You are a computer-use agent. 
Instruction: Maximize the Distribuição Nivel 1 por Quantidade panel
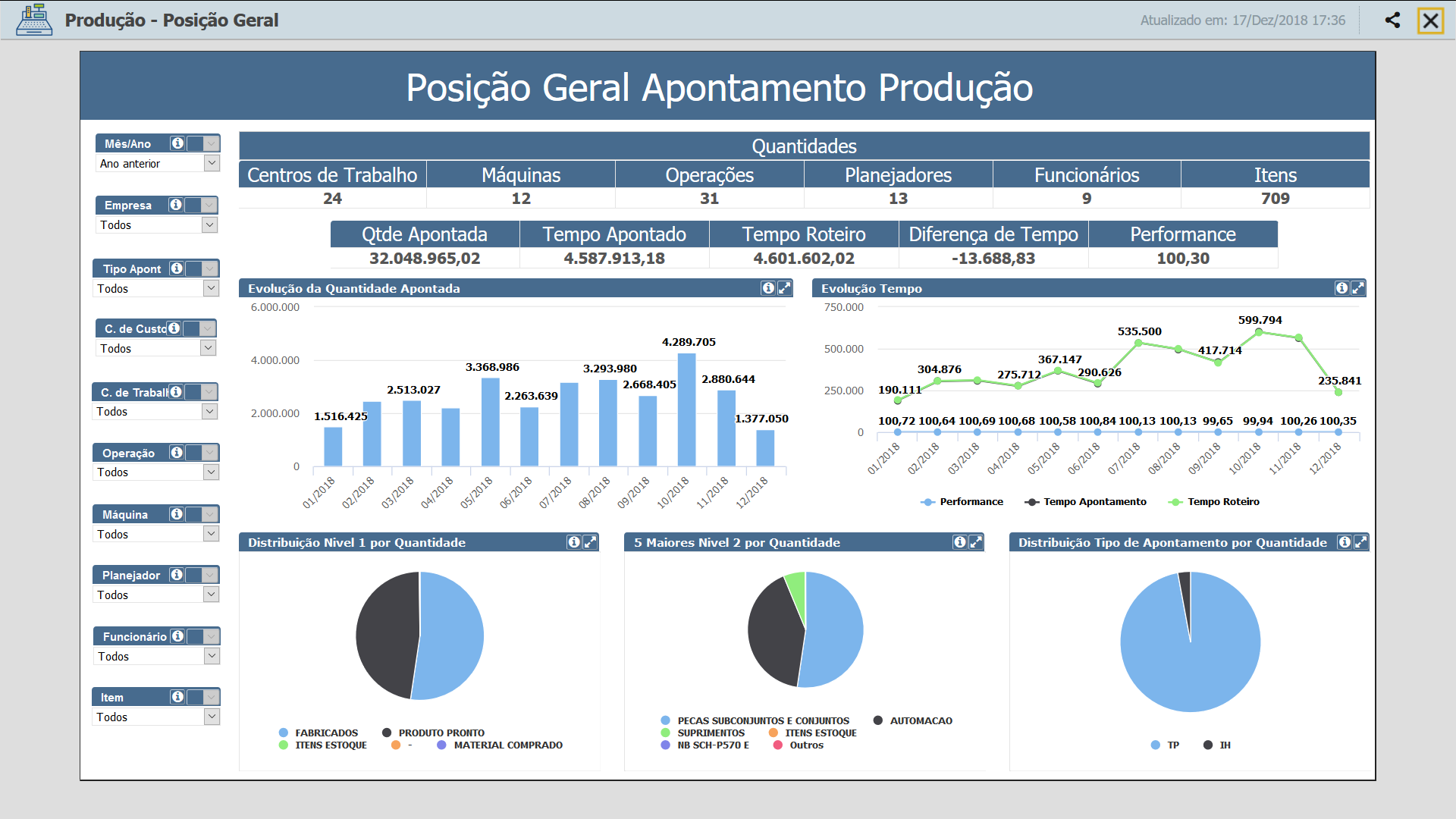[x=591, y=542]
